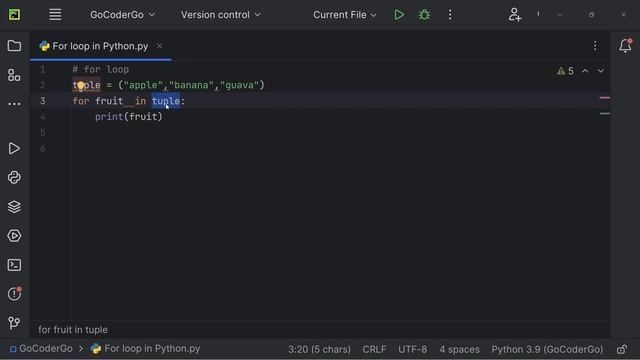Click the string "banana" in line 2

pos(191,85)
